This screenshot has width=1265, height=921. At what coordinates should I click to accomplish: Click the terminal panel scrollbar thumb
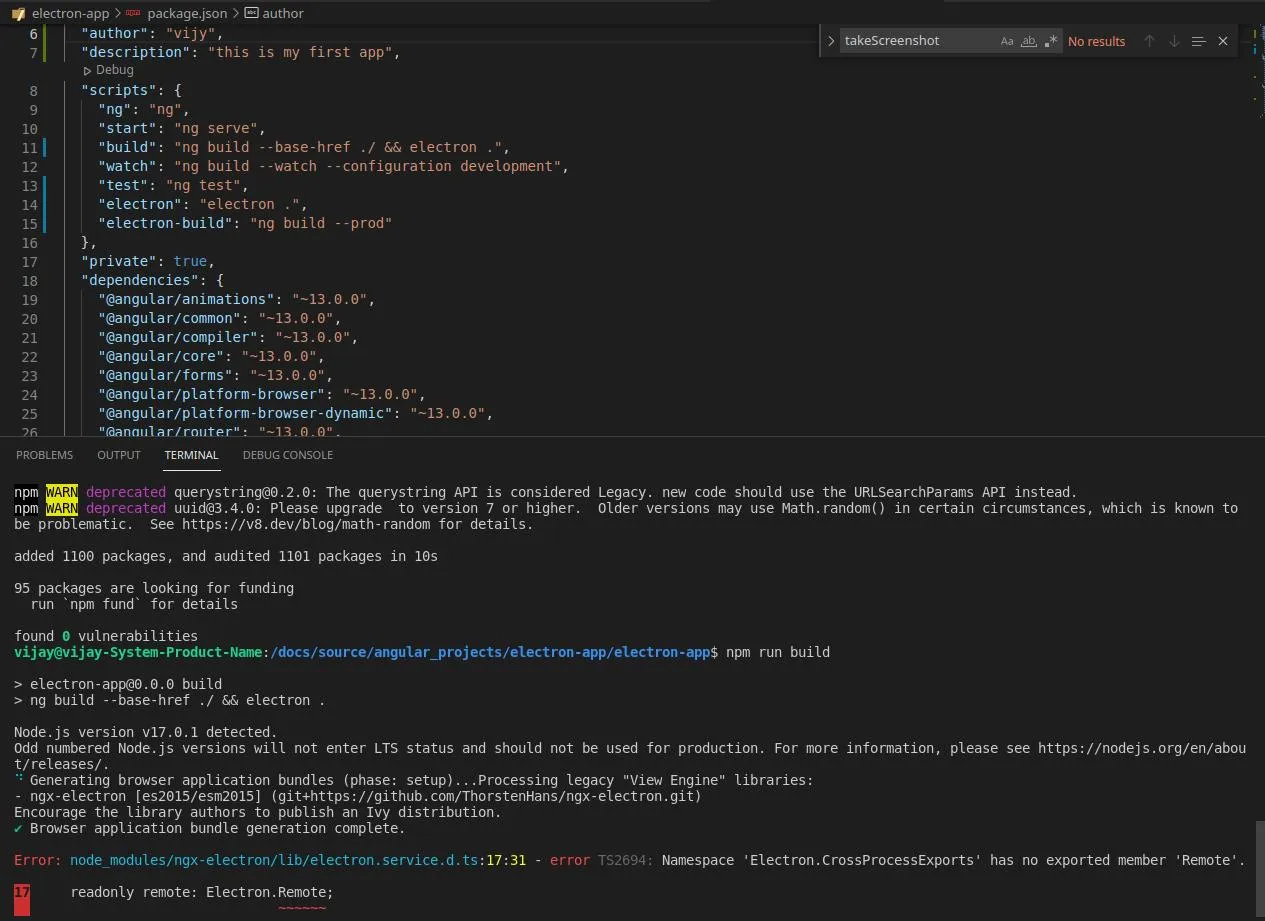point(1259,866)
